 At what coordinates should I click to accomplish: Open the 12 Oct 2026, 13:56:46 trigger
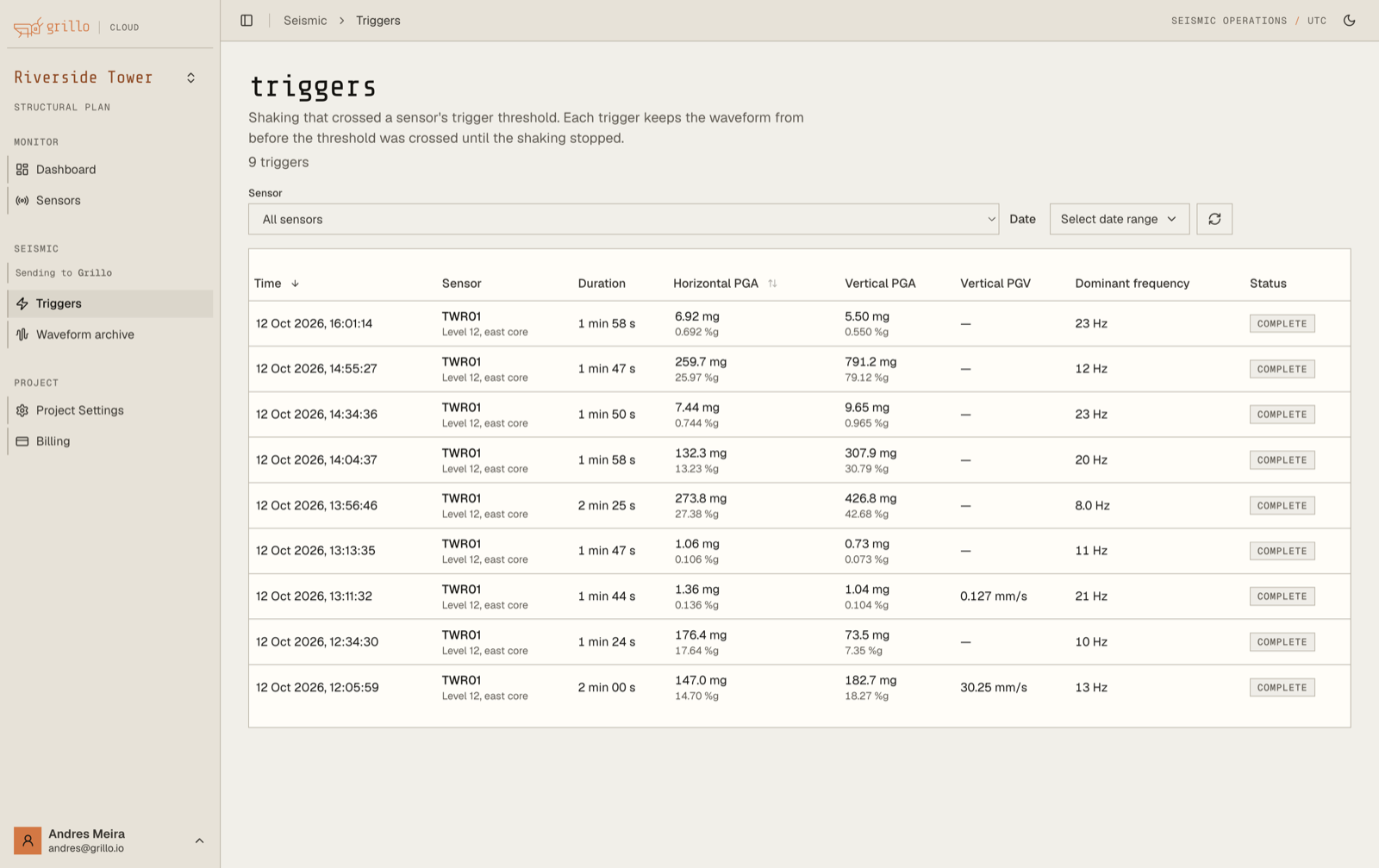point(799,505)
